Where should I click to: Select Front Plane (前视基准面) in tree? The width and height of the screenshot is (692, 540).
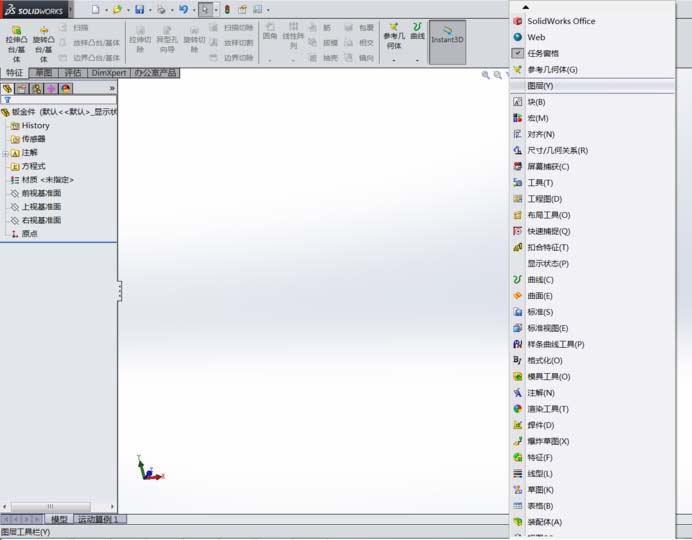click(36, 193)
